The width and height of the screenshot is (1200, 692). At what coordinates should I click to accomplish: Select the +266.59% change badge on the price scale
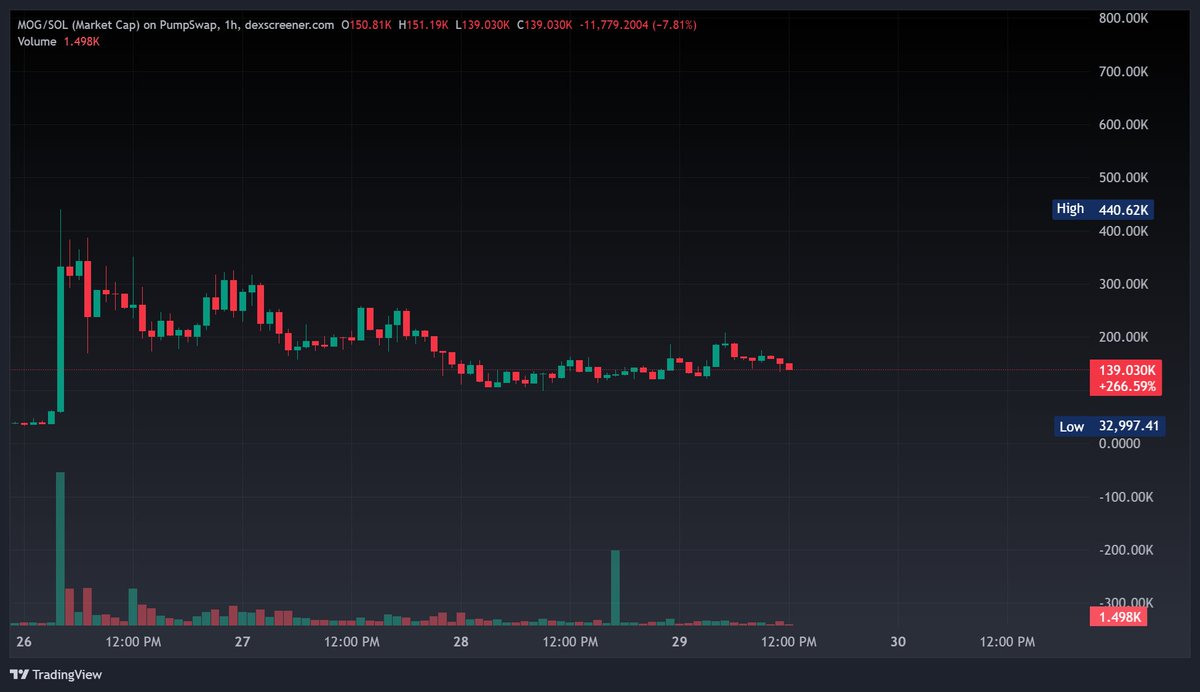[1126, 385]
